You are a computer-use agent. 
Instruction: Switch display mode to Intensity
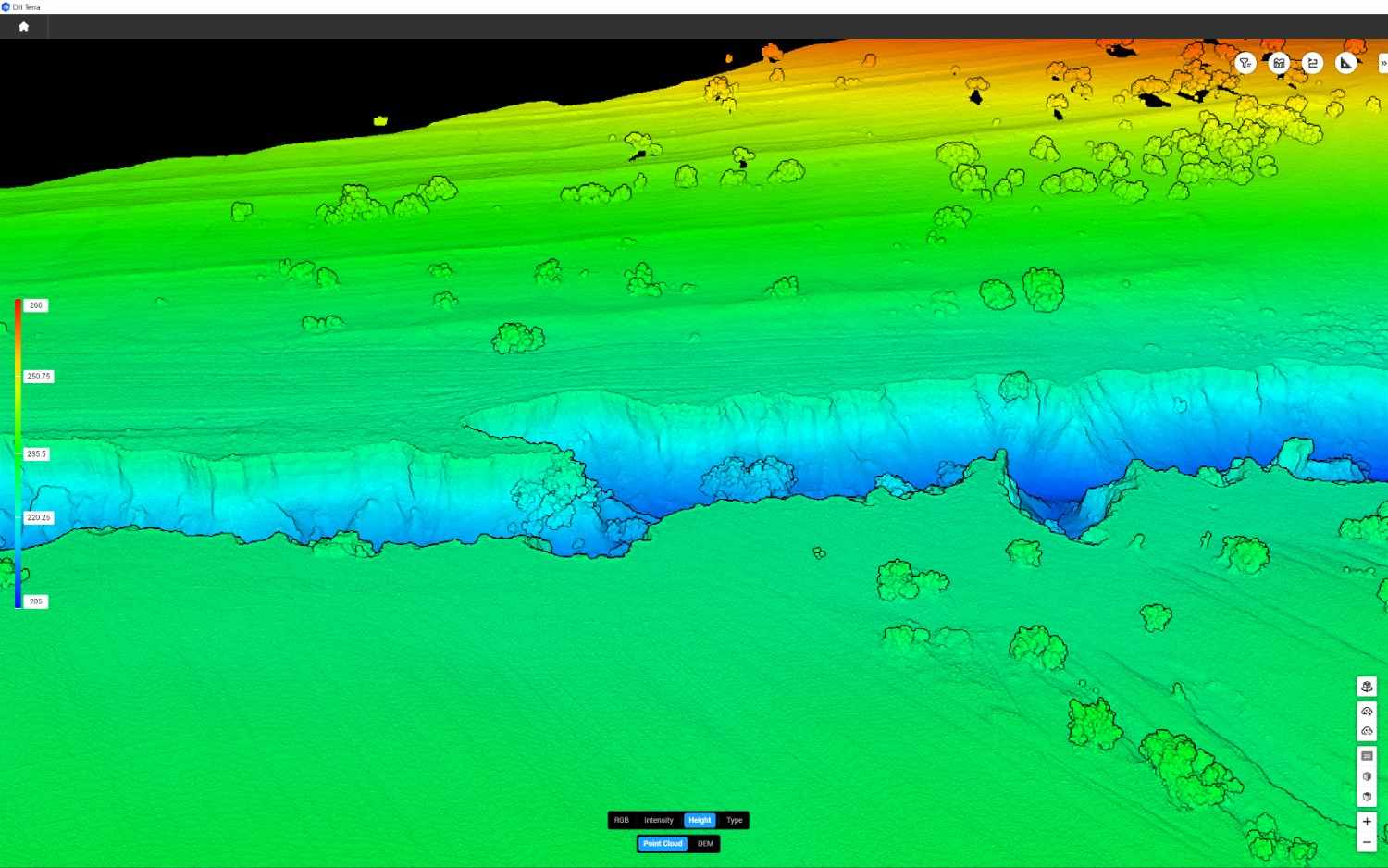659,820
